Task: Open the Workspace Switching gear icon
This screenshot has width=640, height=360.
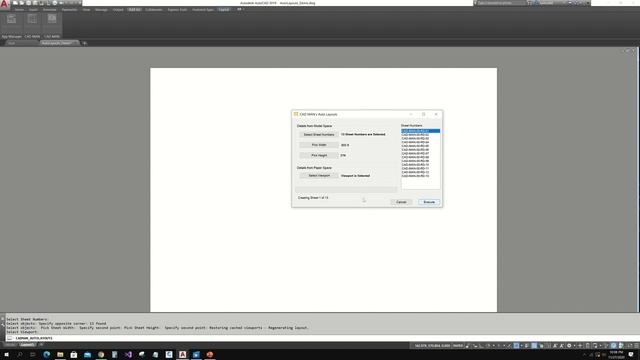Action: click(569, 346)
